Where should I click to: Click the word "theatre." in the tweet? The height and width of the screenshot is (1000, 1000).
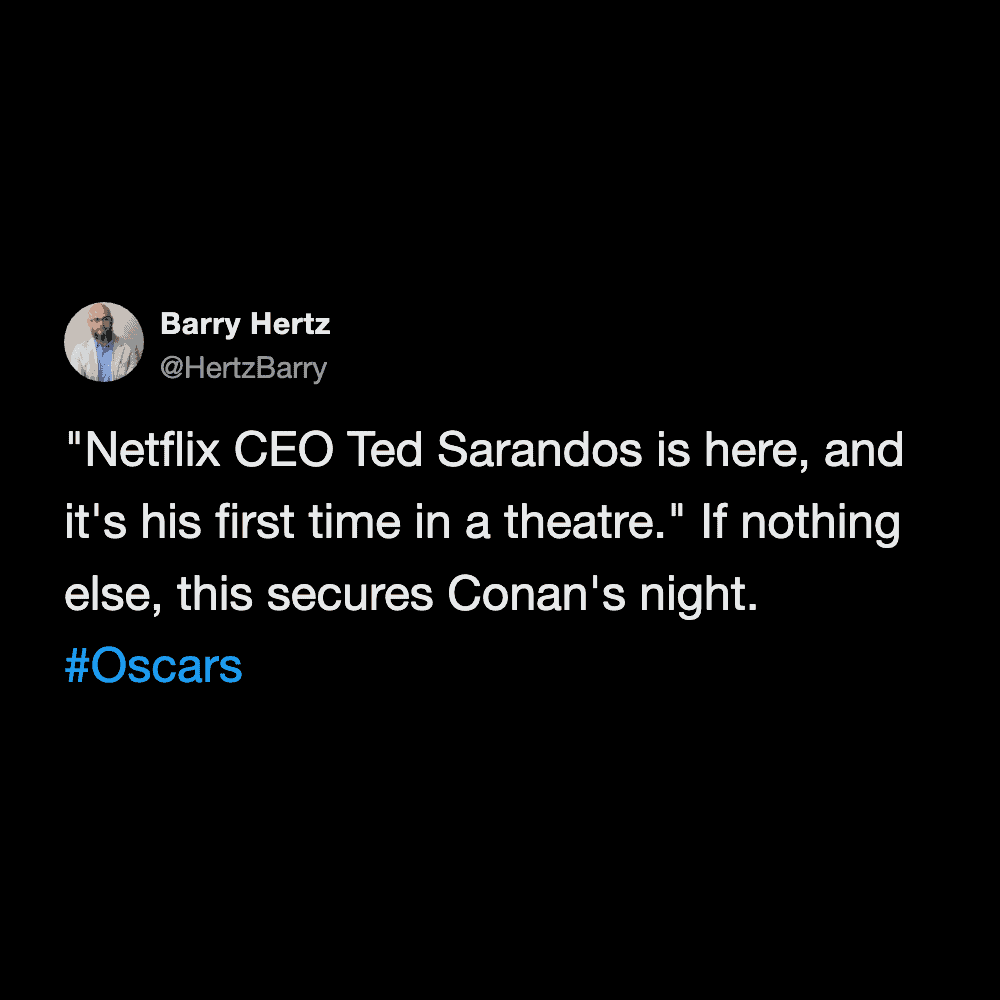click(586, 523)
